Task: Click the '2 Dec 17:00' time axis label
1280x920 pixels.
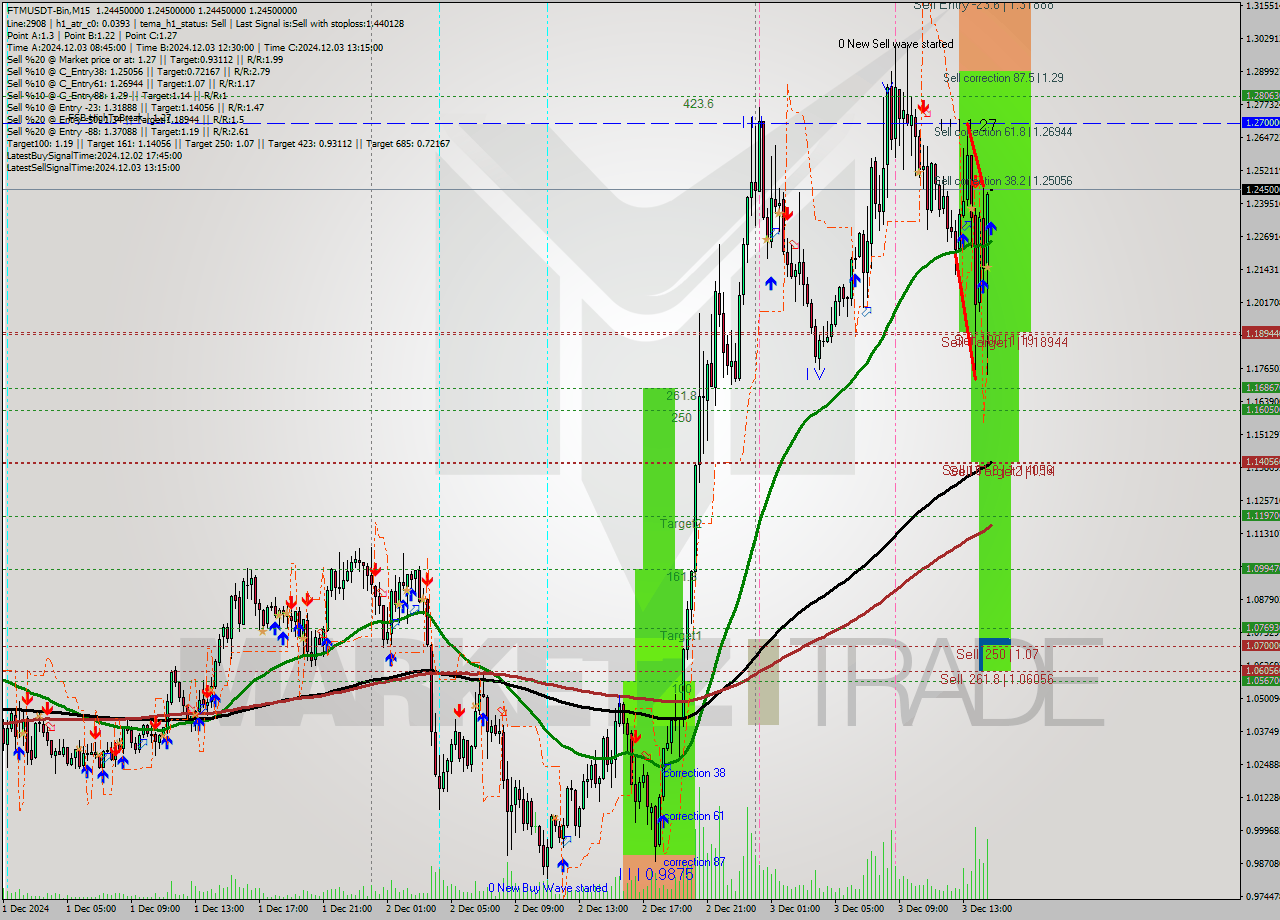Action: click(667, 909)
